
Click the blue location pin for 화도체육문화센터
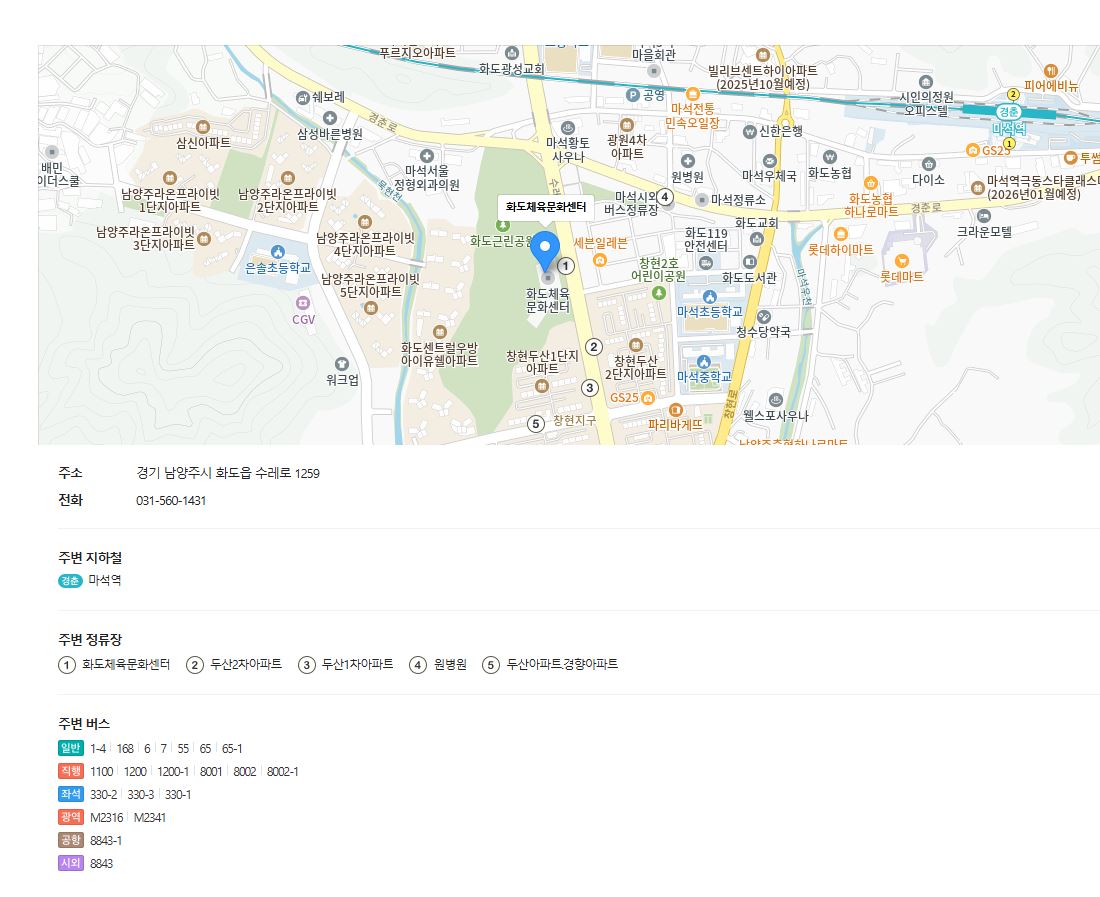click(x=544, y=251)
